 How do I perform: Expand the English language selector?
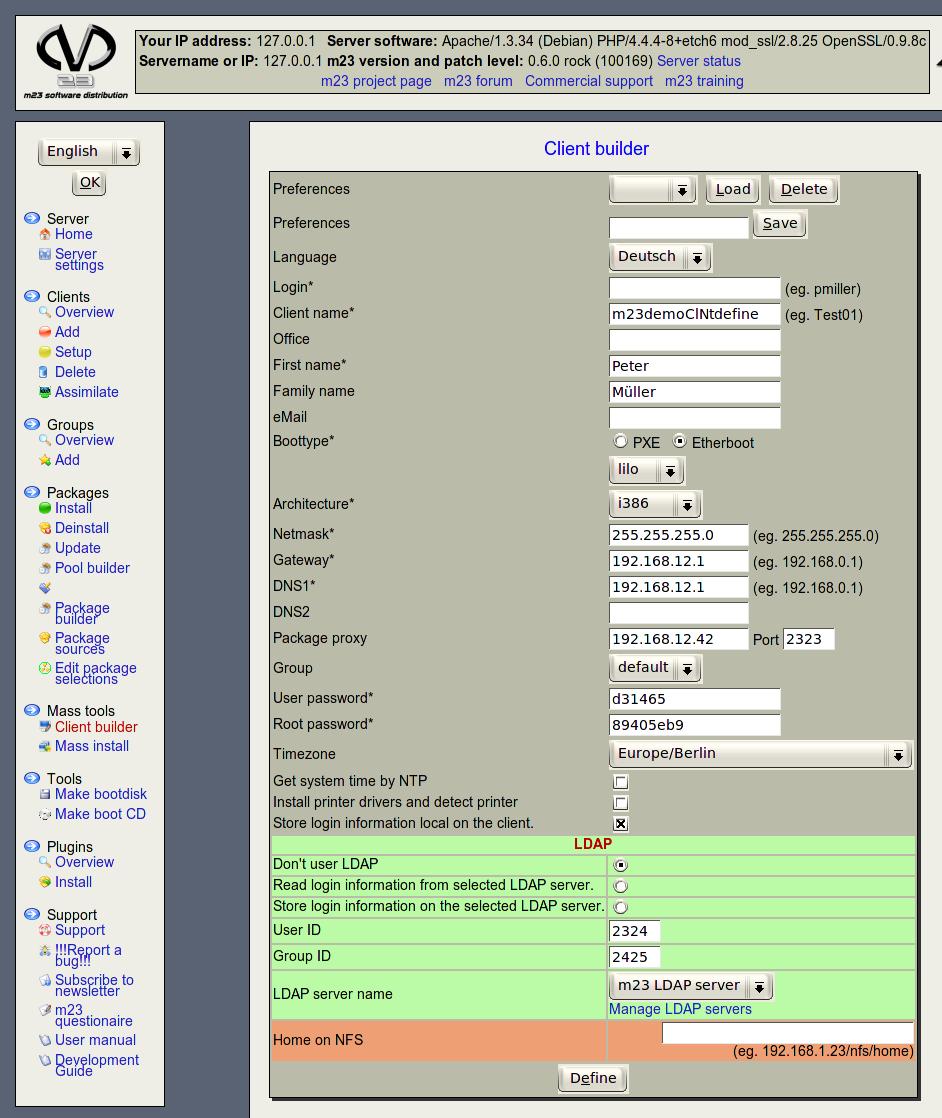click(88, 152)
